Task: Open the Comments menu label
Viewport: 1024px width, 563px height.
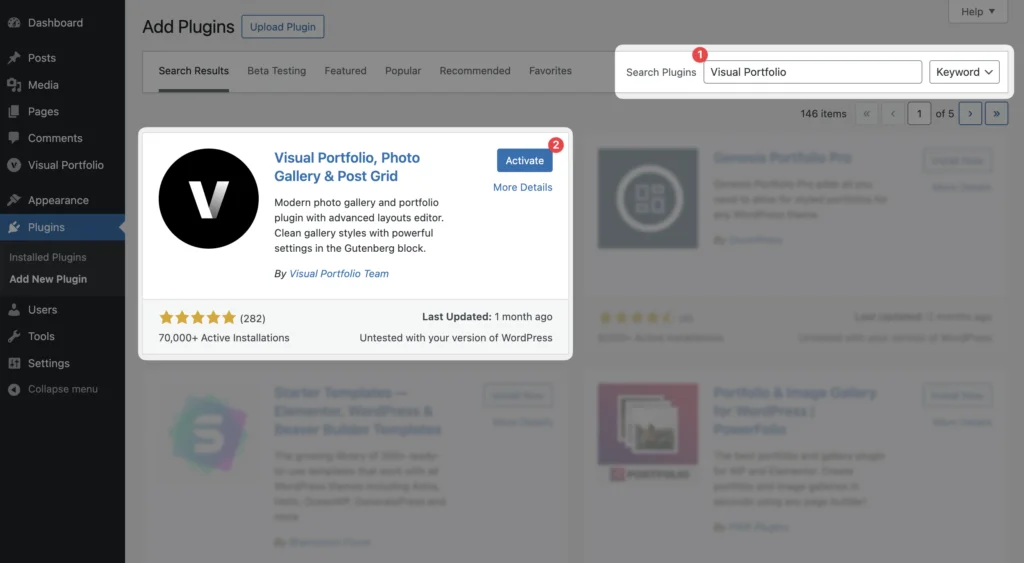Action: pos(55,138)
